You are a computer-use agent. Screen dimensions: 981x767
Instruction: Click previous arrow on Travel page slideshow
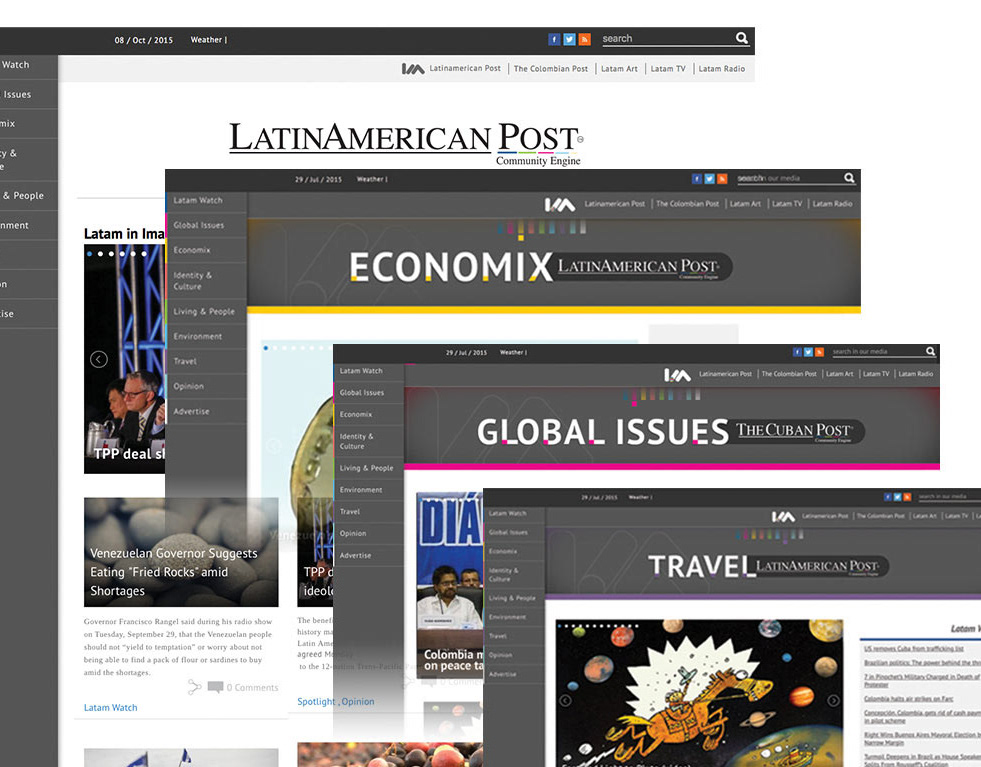(x=565, y=701)
